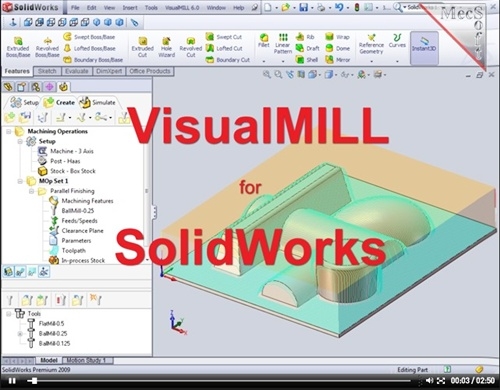This screenshot has height=390, width=500.
Task: Collapse the MOp Set 1 node
Action: [x=20, y=181]
